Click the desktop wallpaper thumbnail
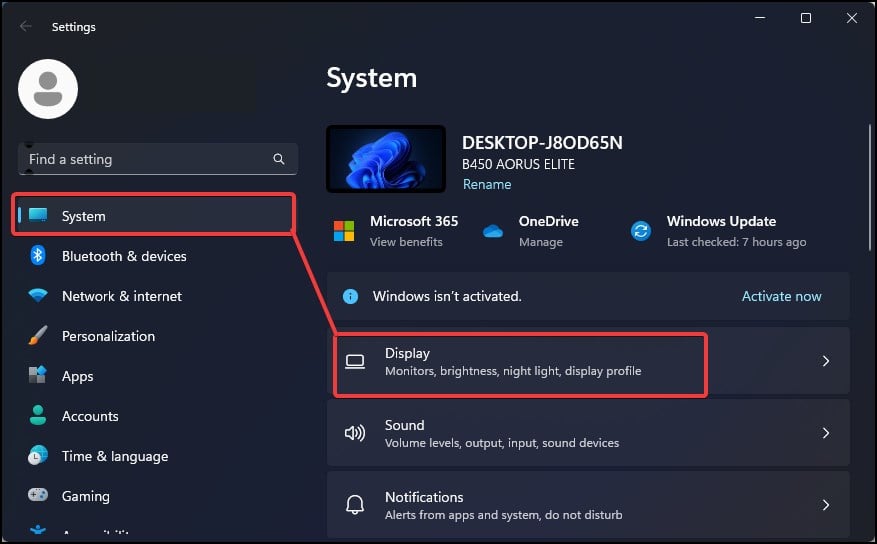Image resolution: width=877 pixels, height=544 pixels. click(386, 159)
